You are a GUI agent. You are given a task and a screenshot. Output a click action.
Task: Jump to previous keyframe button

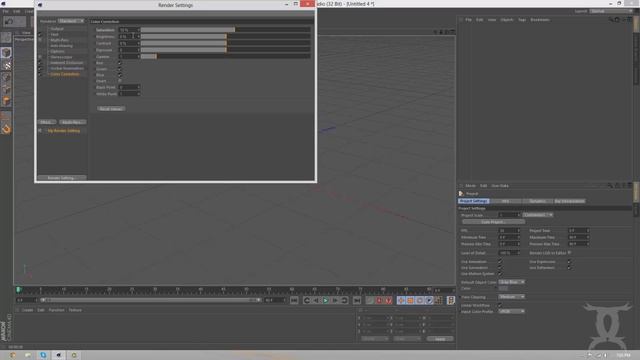(307, 300)
